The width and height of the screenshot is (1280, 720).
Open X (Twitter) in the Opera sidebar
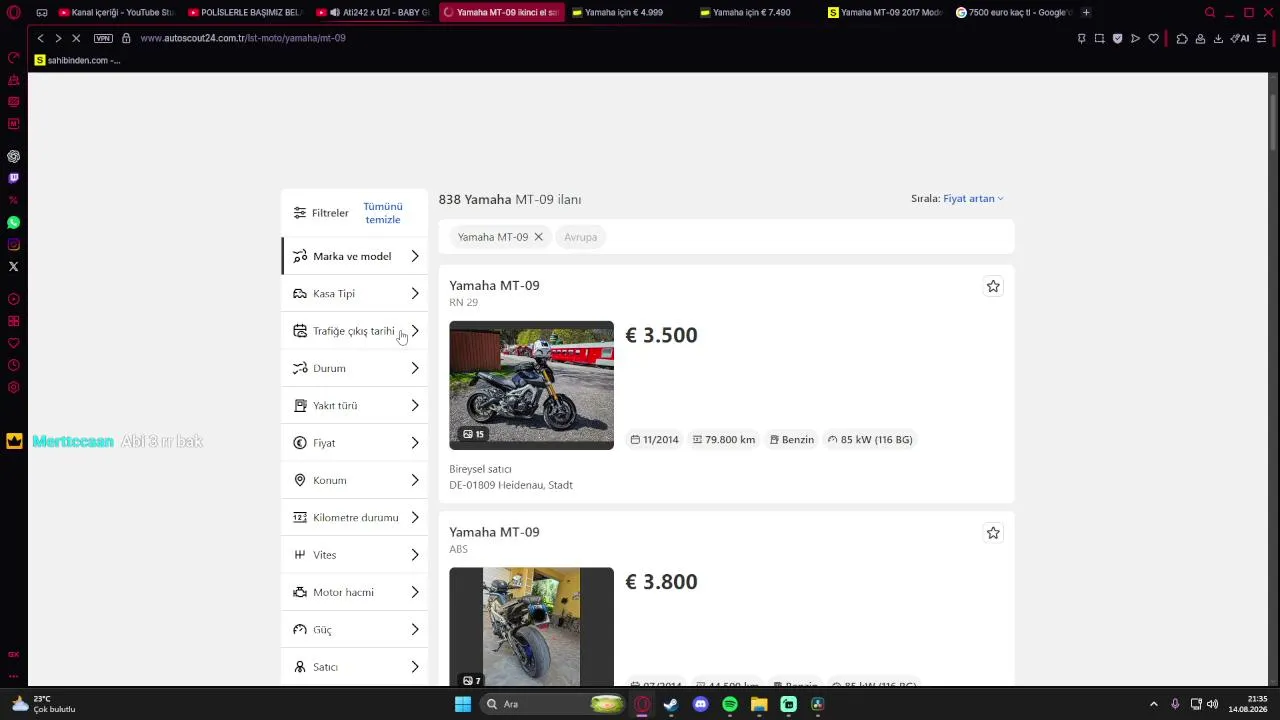(x=14, y=266)
